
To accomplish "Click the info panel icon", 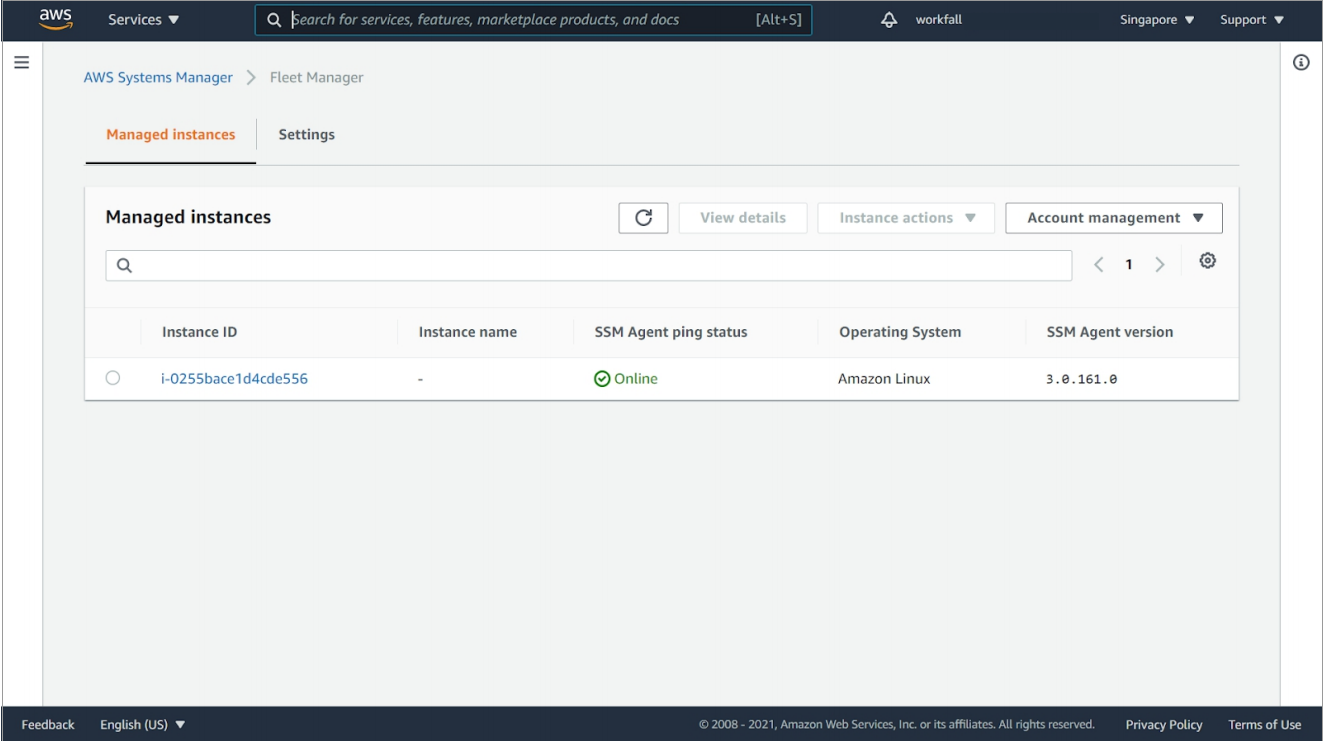I will tap(1301, 62).
